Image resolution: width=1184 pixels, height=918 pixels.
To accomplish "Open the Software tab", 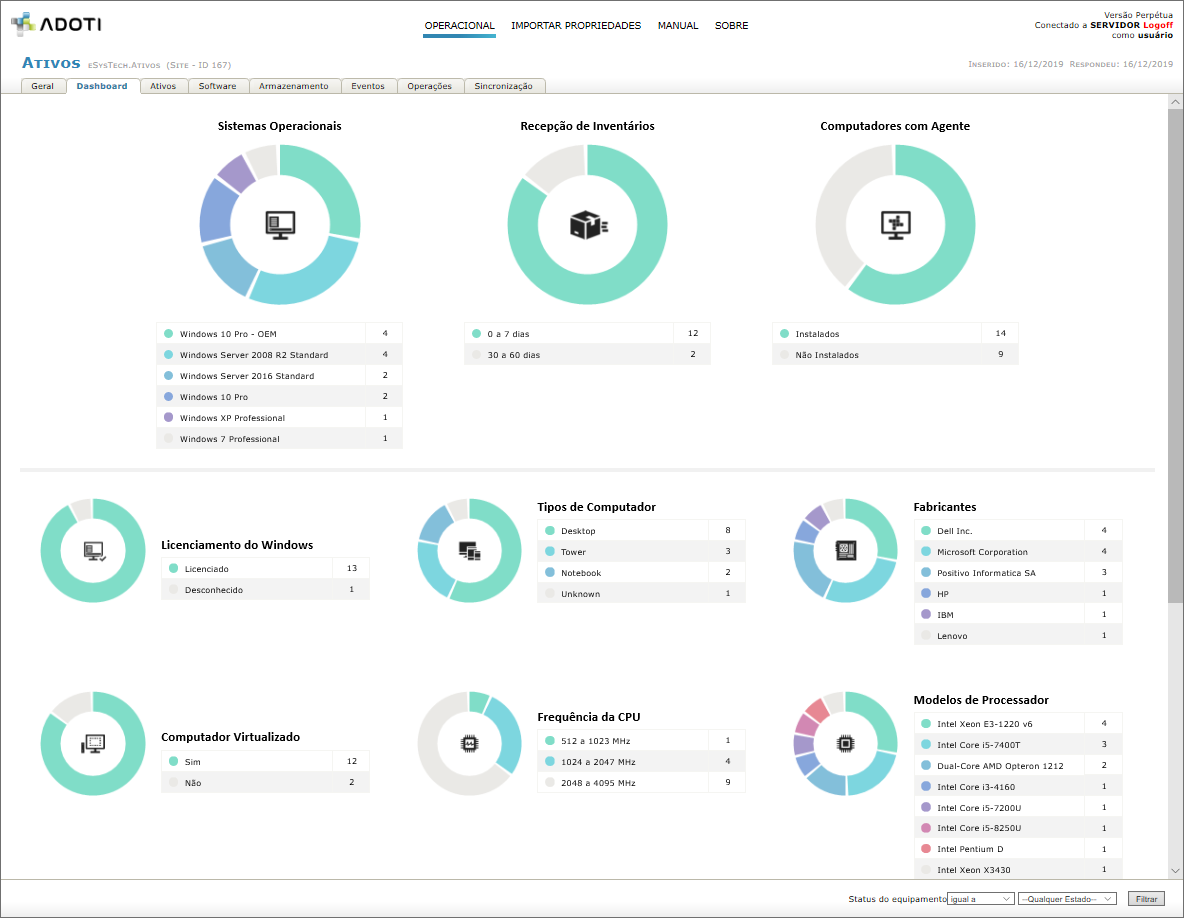I will click(217, 86).
